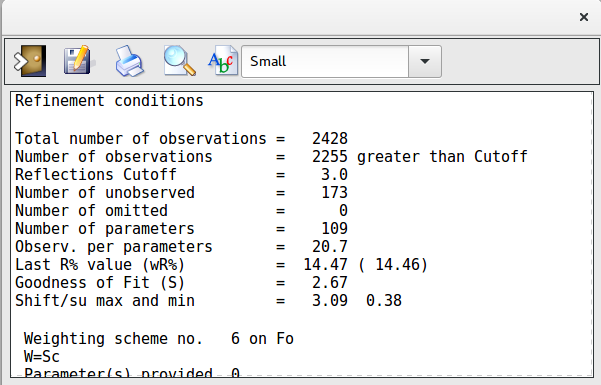Click Shift/su min value 0.38

coord(384,301)
